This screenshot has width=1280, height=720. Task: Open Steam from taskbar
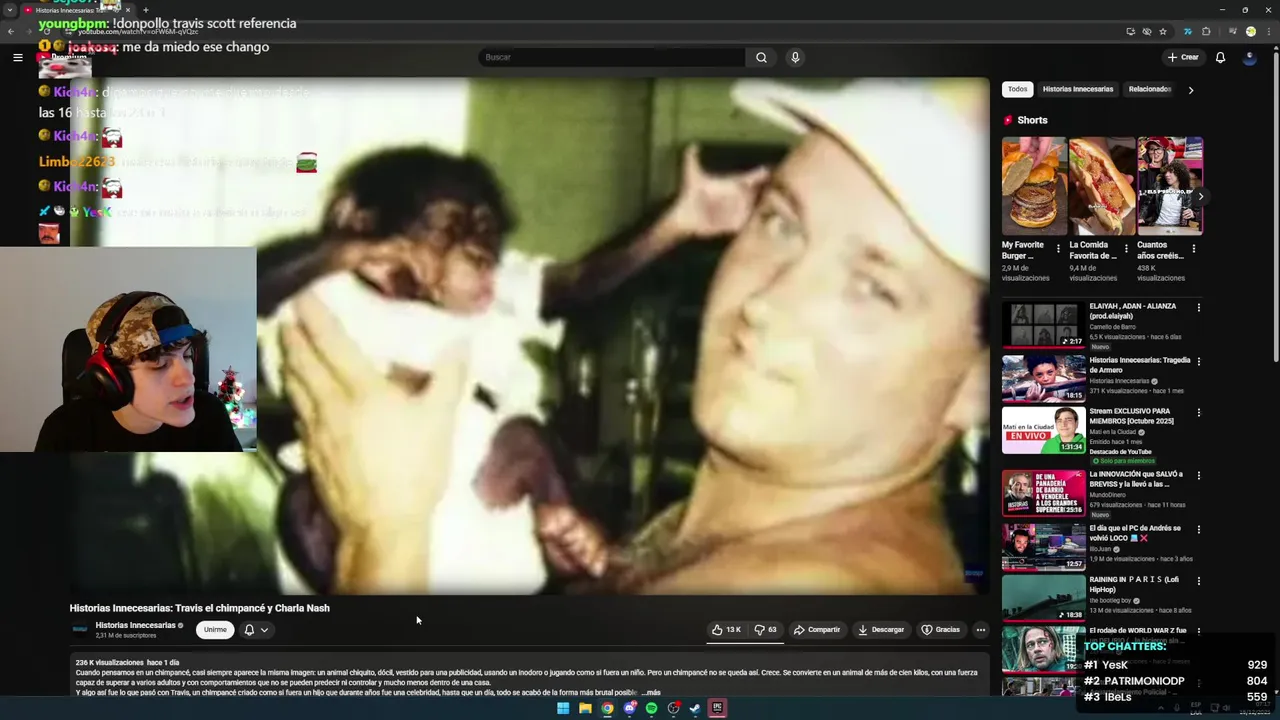point(695,708)
